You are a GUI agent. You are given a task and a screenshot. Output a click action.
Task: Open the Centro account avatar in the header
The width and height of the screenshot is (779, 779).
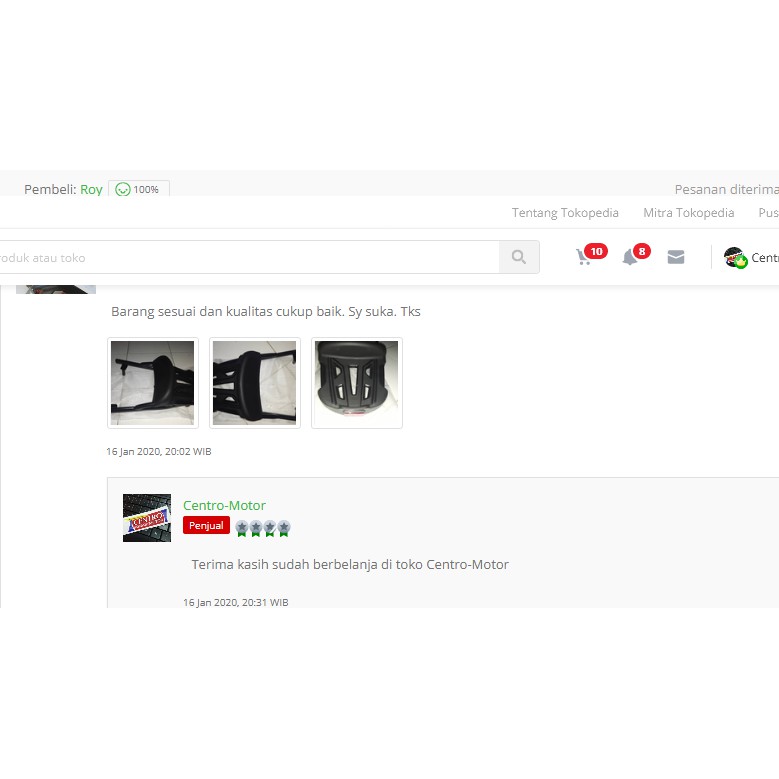click(x=735, y=257)
